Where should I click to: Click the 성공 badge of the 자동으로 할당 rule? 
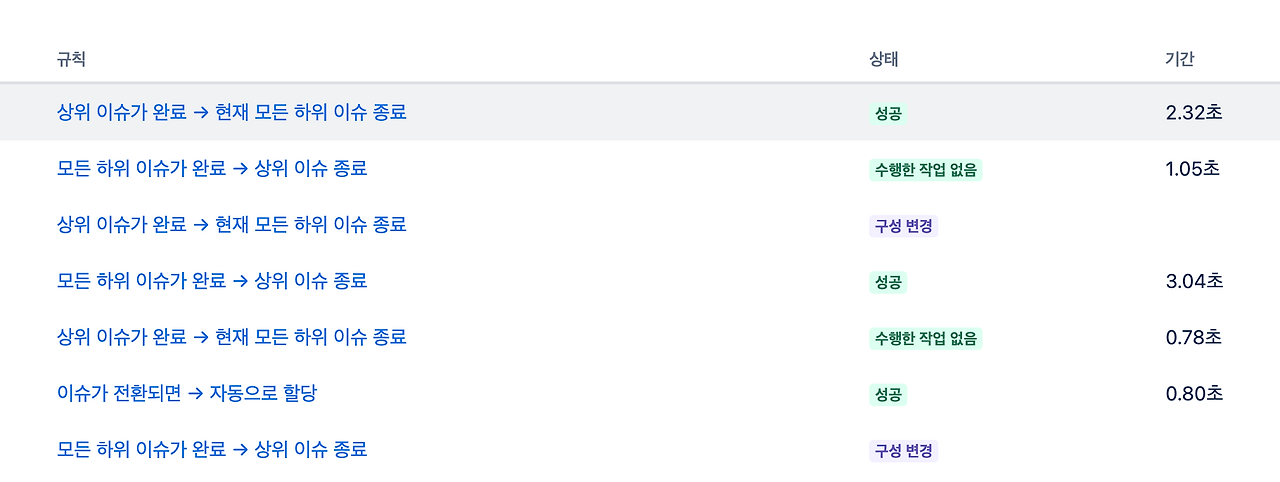tap(888, 395)
